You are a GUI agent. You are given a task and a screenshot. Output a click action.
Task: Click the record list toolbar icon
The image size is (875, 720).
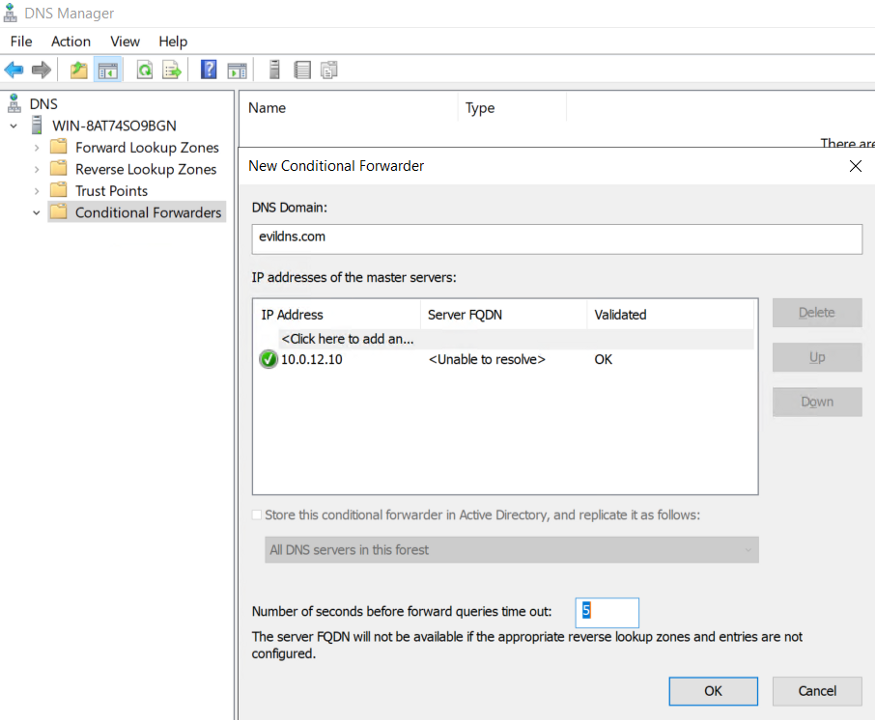tap(302, 70)
